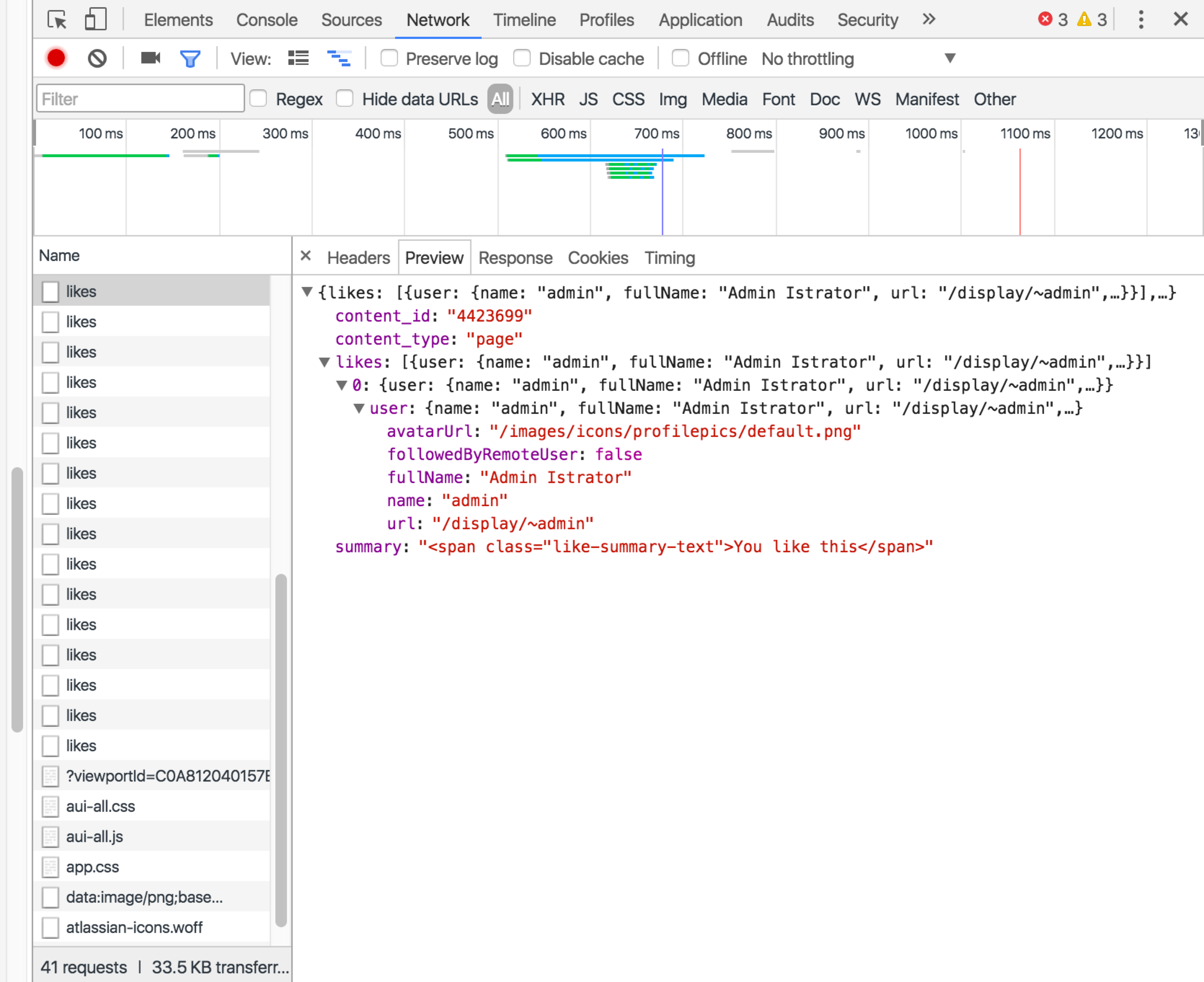This screenshot has height=982, width=1204.
Task: Click the 1100 ms red timeline marker
Action: pyautogui.click(x=1020, y=193)
